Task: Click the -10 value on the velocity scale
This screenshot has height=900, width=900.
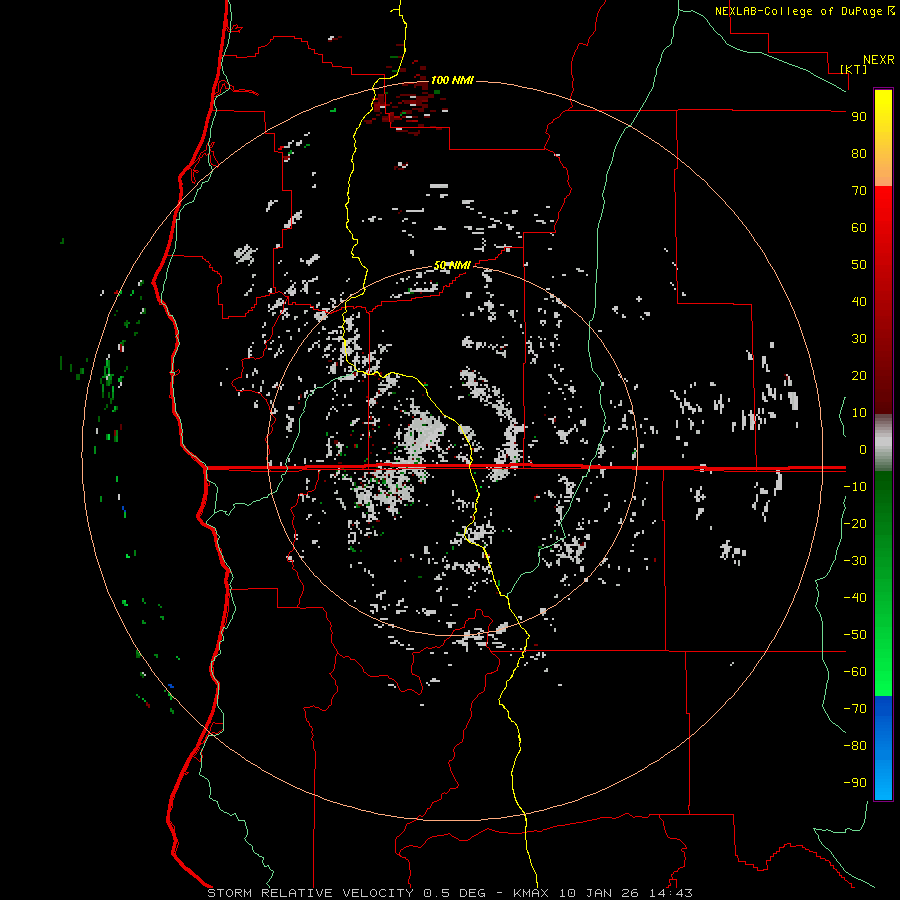Action: (x=855, y=487)
